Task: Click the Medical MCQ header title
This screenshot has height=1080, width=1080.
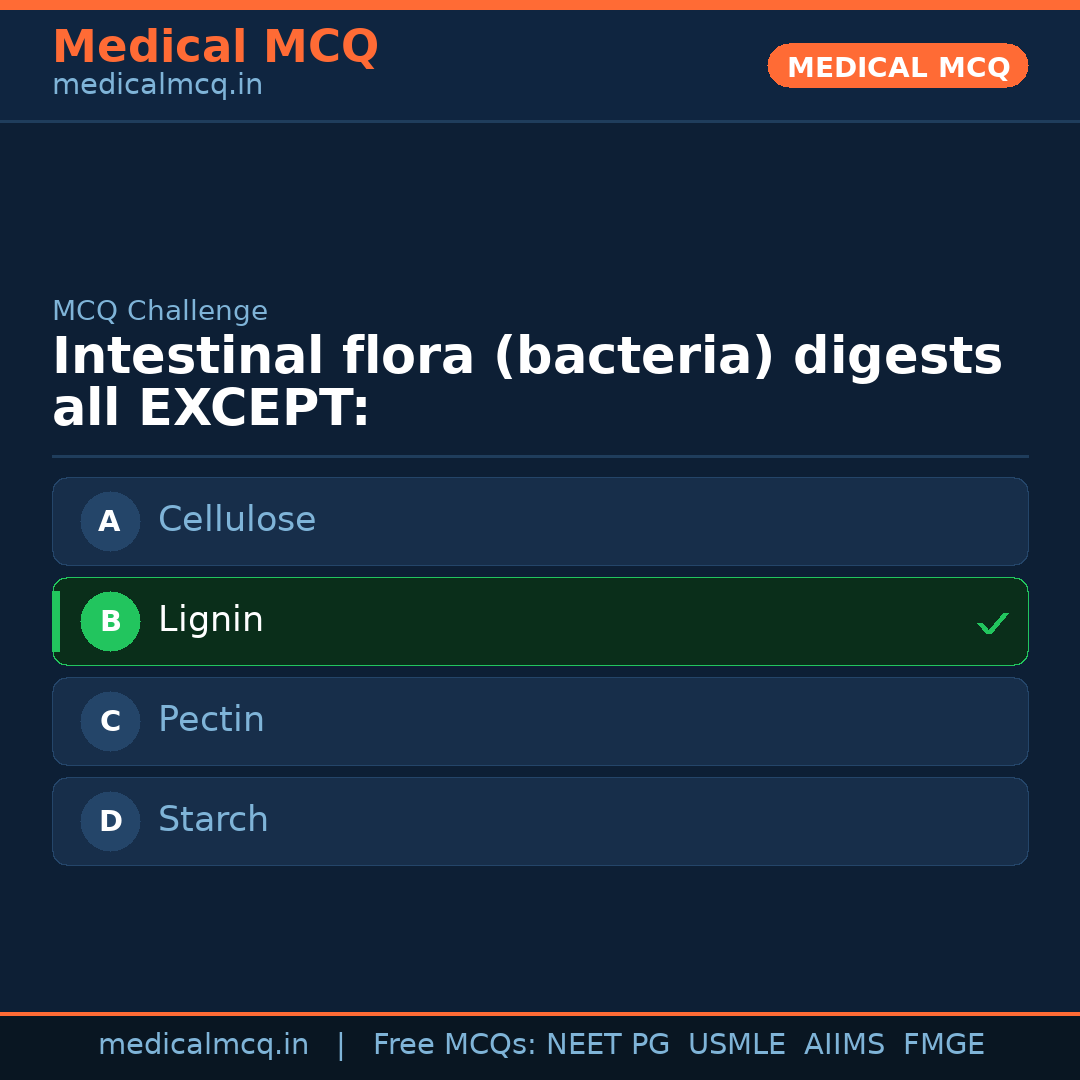Action: (215, 46)
